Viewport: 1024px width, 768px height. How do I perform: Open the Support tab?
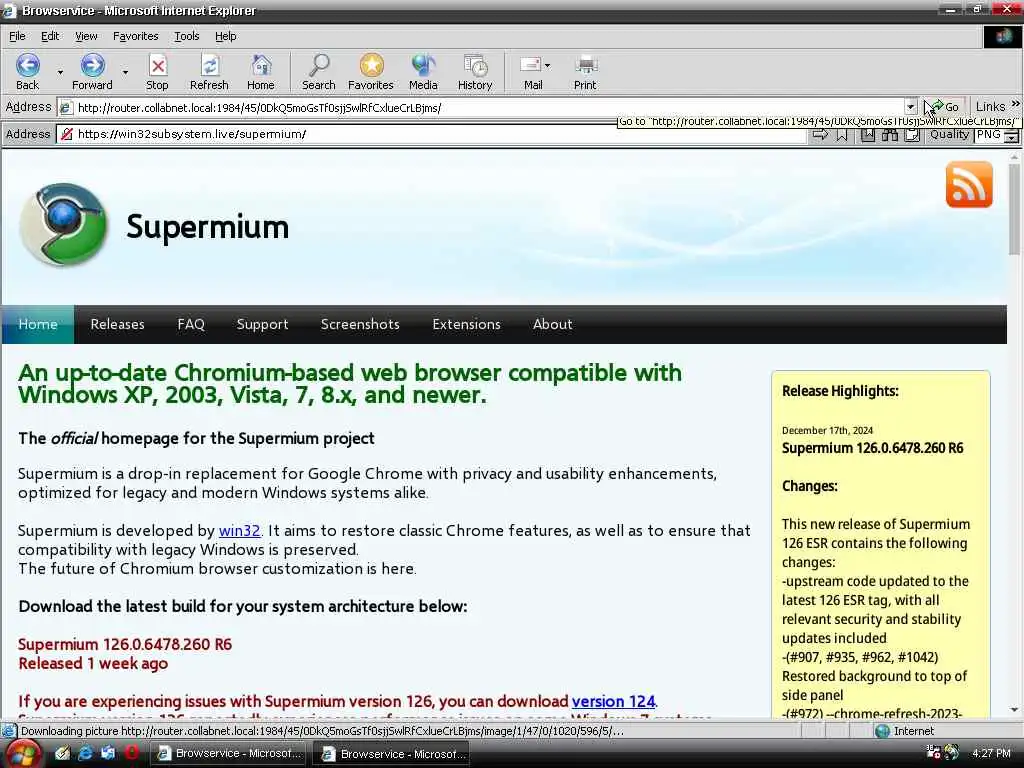click(263, 324)
